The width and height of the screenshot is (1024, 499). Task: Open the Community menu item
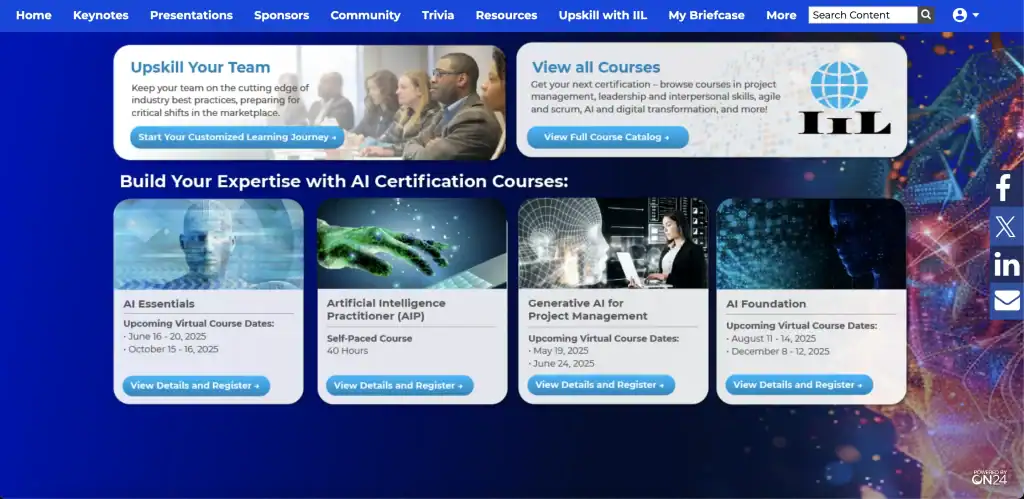[365, 15]
